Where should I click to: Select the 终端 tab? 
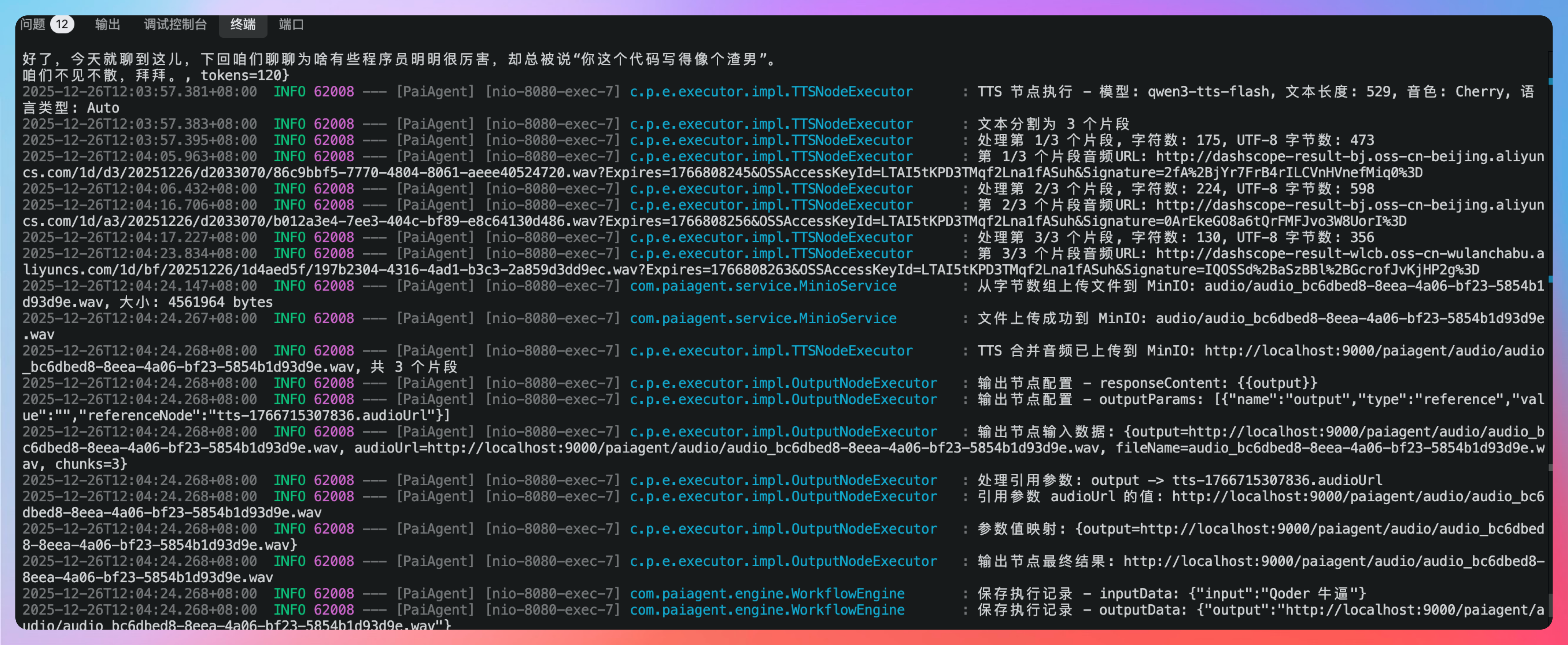243,24
